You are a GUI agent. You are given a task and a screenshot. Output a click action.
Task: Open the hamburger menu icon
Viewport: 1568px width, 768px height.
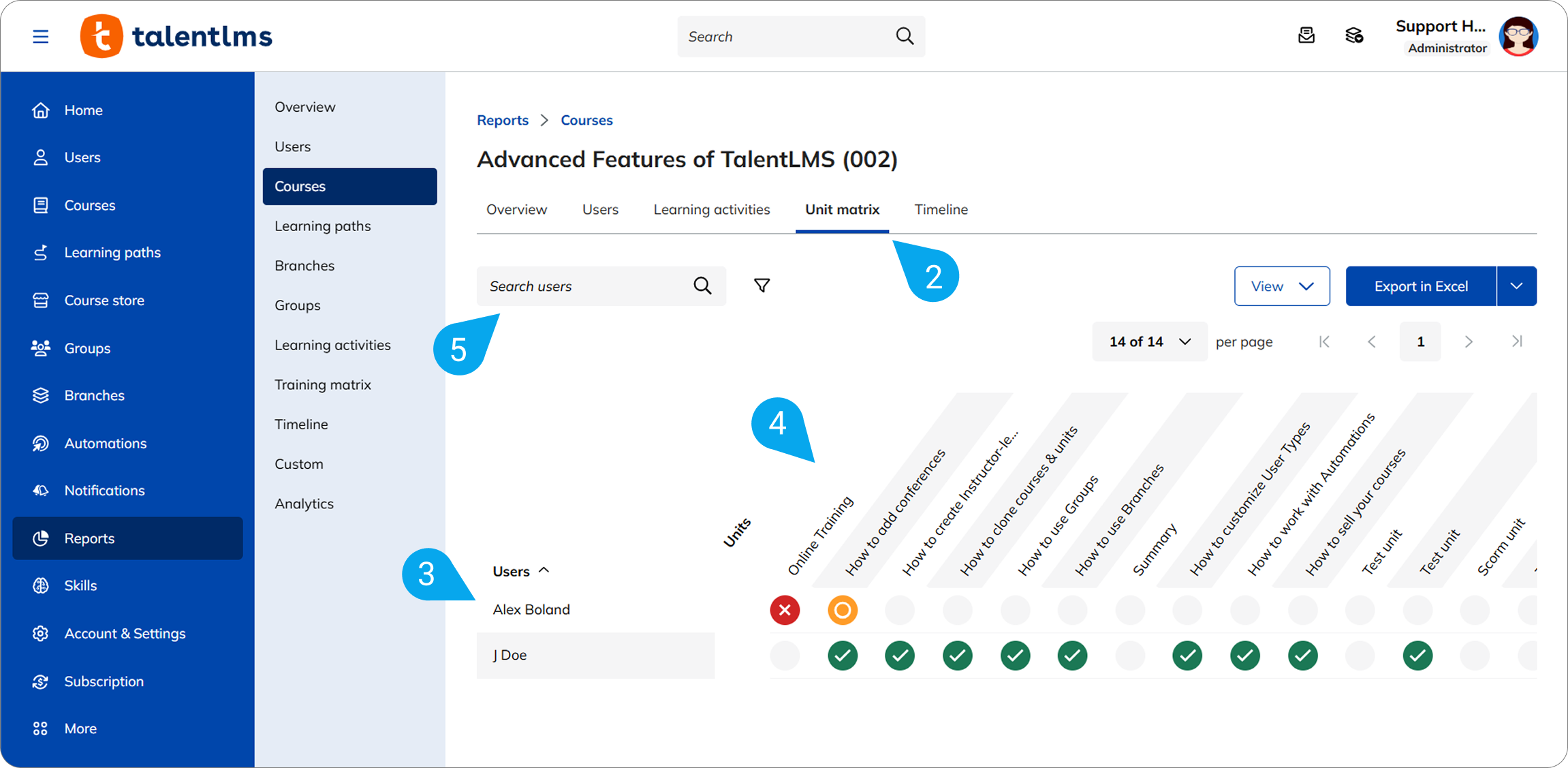point(41,36)
